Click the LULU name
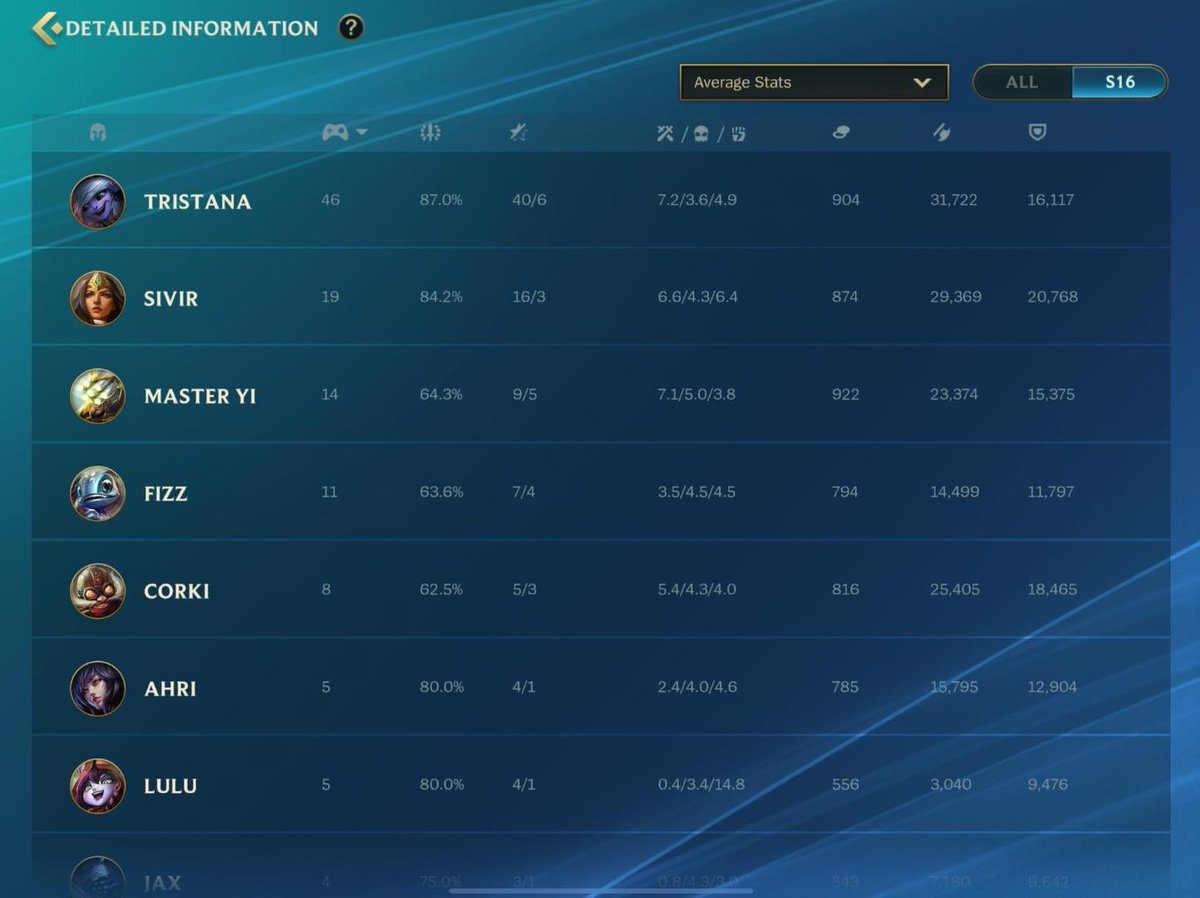This screenshot has width=1200, height=898. click(x=170, y=786)
